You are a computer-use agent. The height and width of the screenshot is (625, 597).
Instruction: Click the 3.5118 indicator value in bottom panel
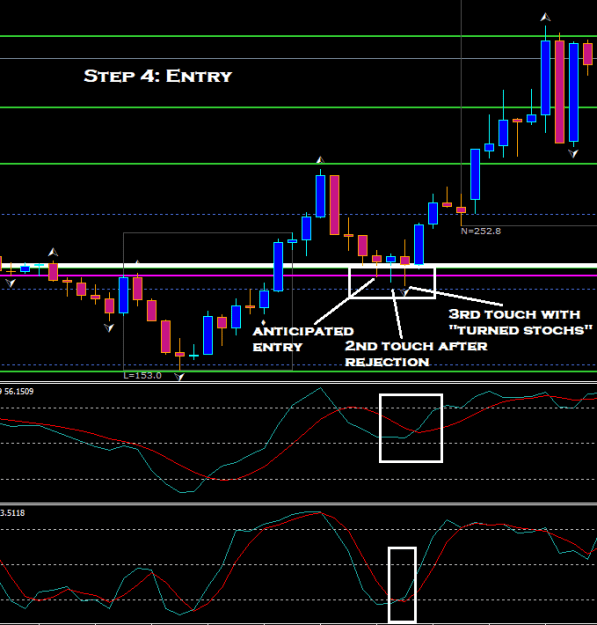(12, 513)
